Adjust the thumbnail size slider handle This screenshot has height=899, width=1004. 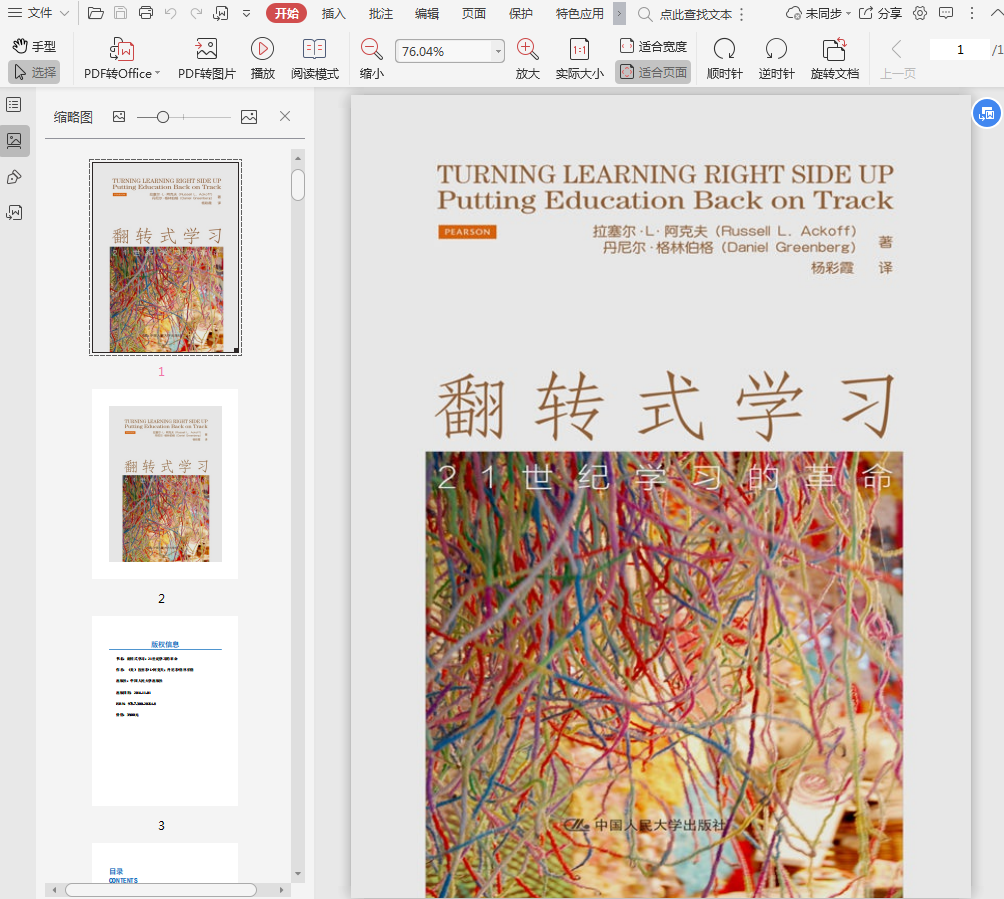tap(163, 117)
